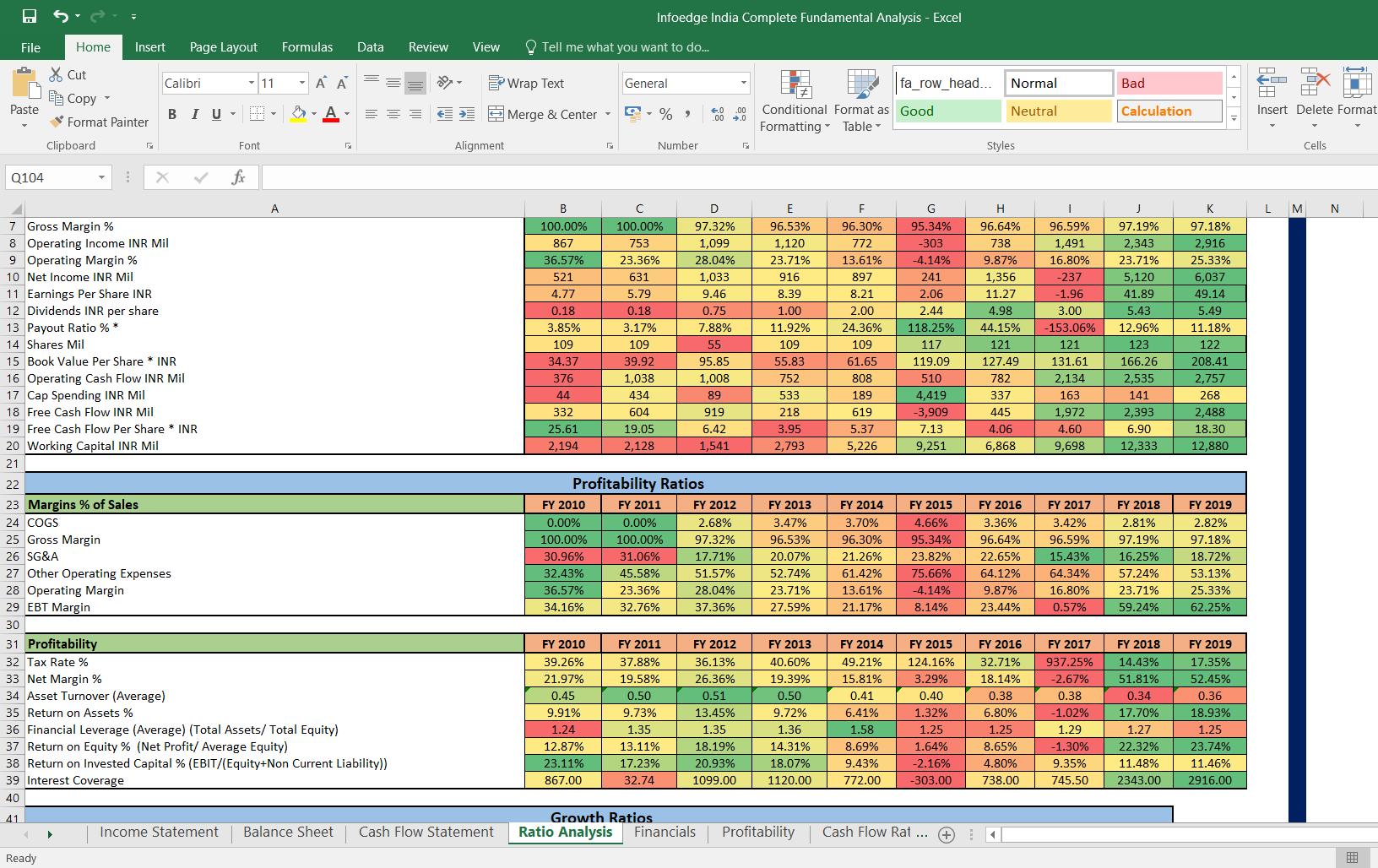Open Format as Table gallery
The width and height of the screenshot is (1378, 868).
861,100
